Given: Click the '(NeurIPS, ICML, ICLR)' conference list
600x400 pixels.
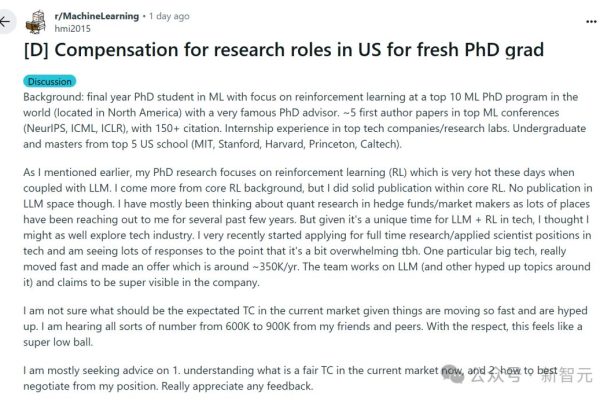Looking at the screenshot, I should pyautogui.click(x=75, y=129).
